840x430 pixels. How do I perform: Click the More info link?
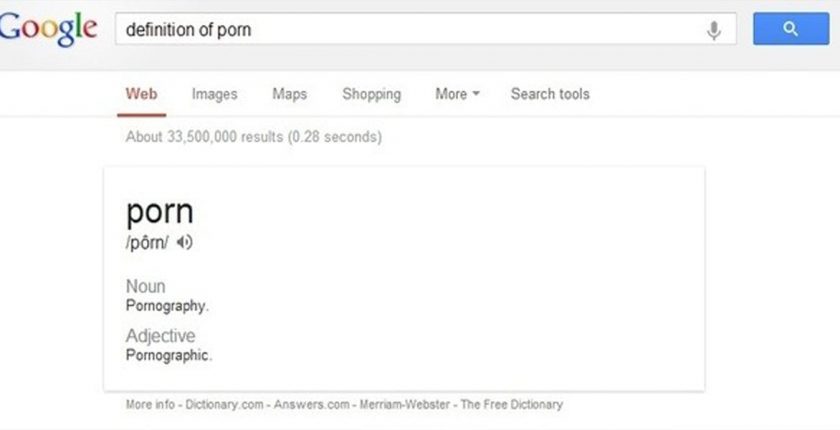(x=150, y=404)
